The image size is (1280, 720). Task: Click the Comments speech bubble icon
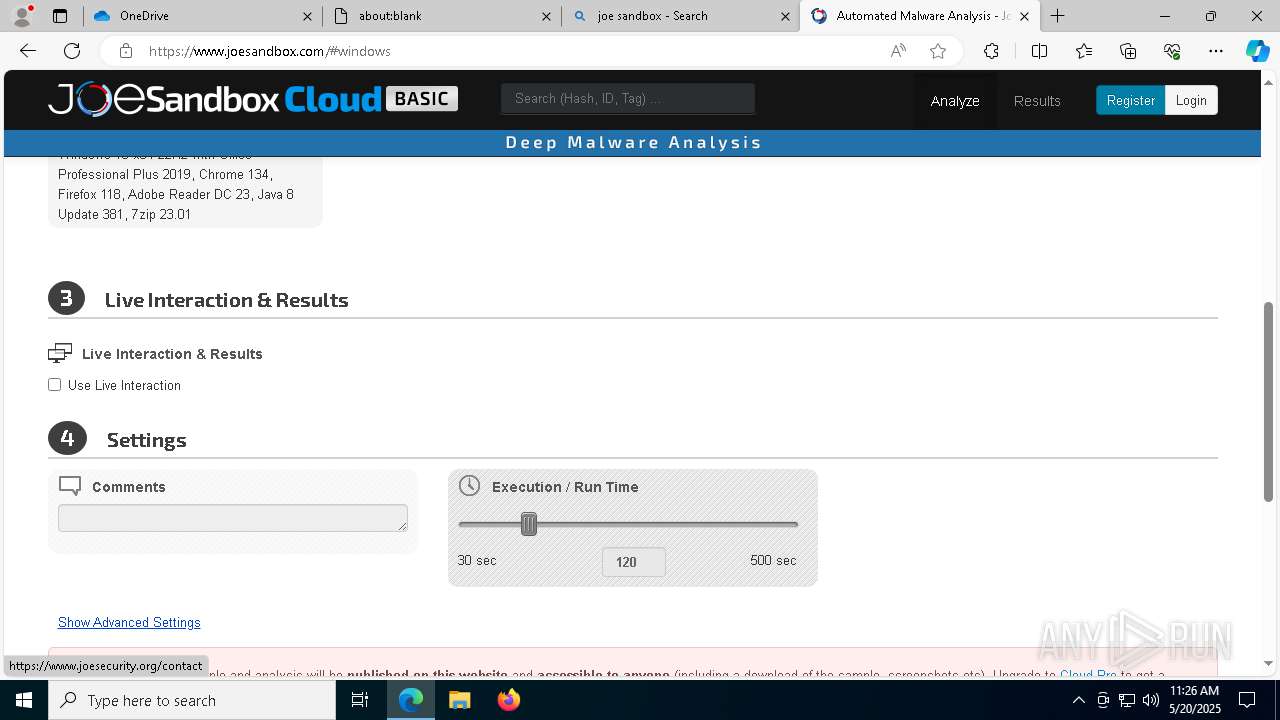coord(70,486)
